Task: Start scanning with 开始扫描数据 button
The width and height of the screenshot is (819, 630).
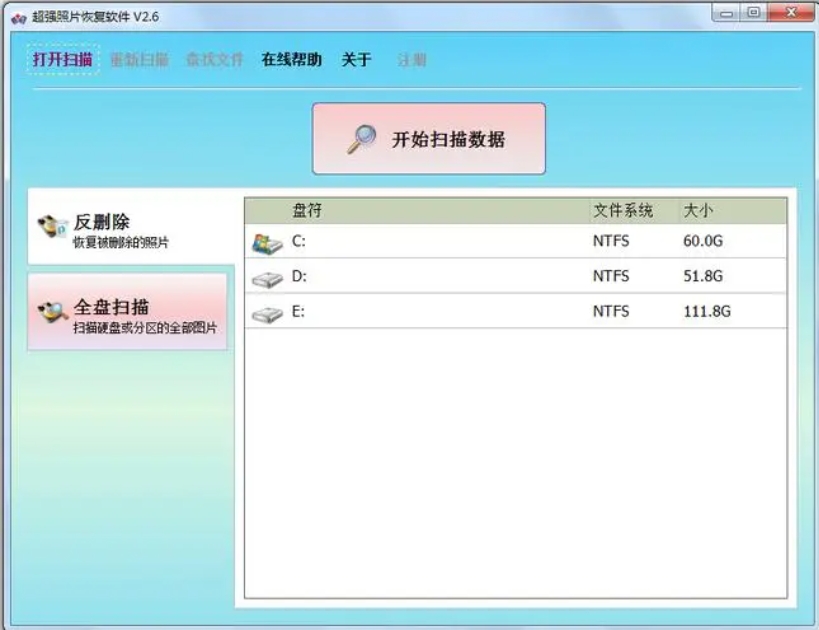Action: [429, 138]
